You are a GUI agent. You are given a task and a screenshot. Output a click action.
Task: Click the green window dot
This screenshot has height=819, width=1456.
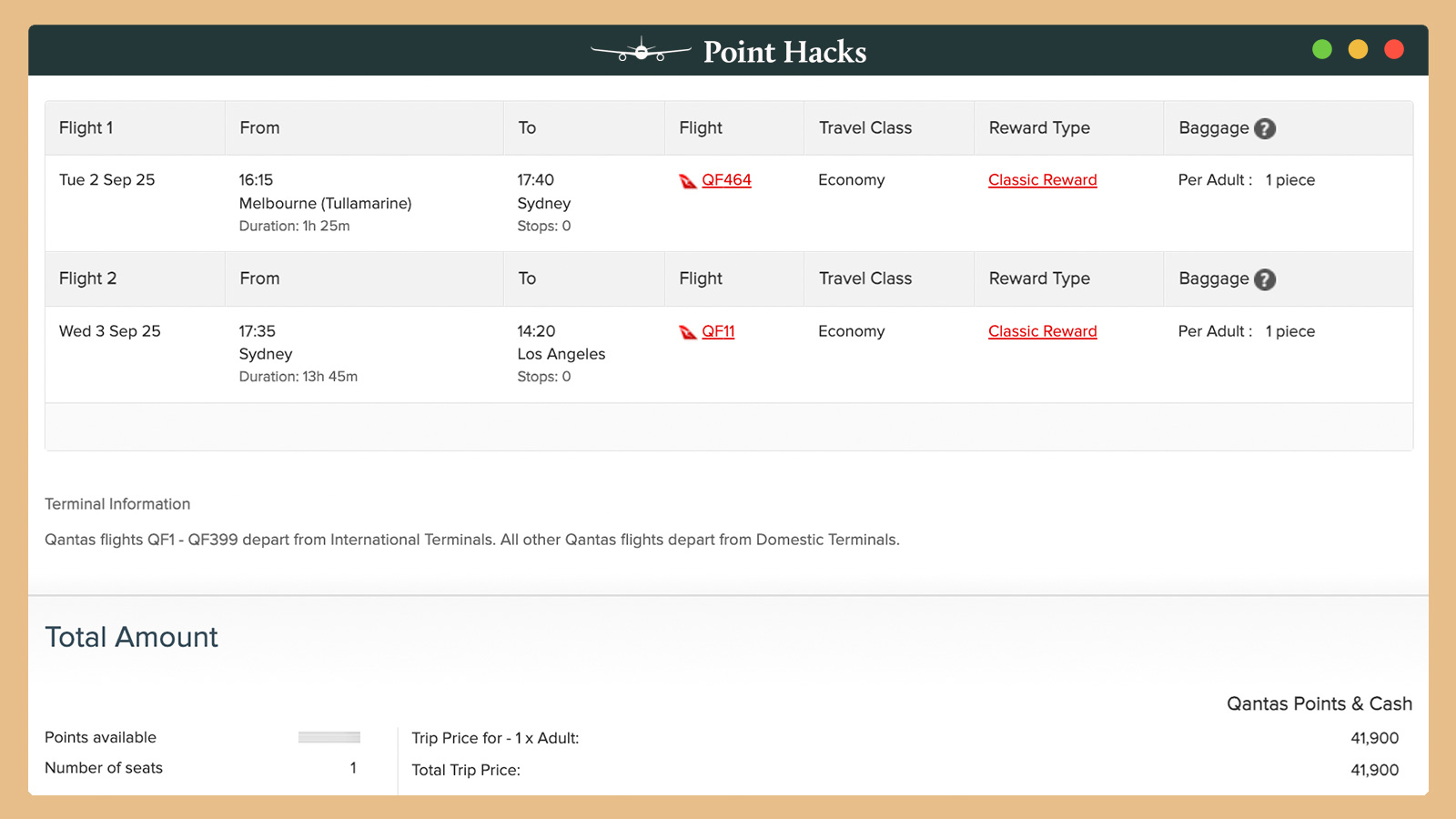(1322, 49)
